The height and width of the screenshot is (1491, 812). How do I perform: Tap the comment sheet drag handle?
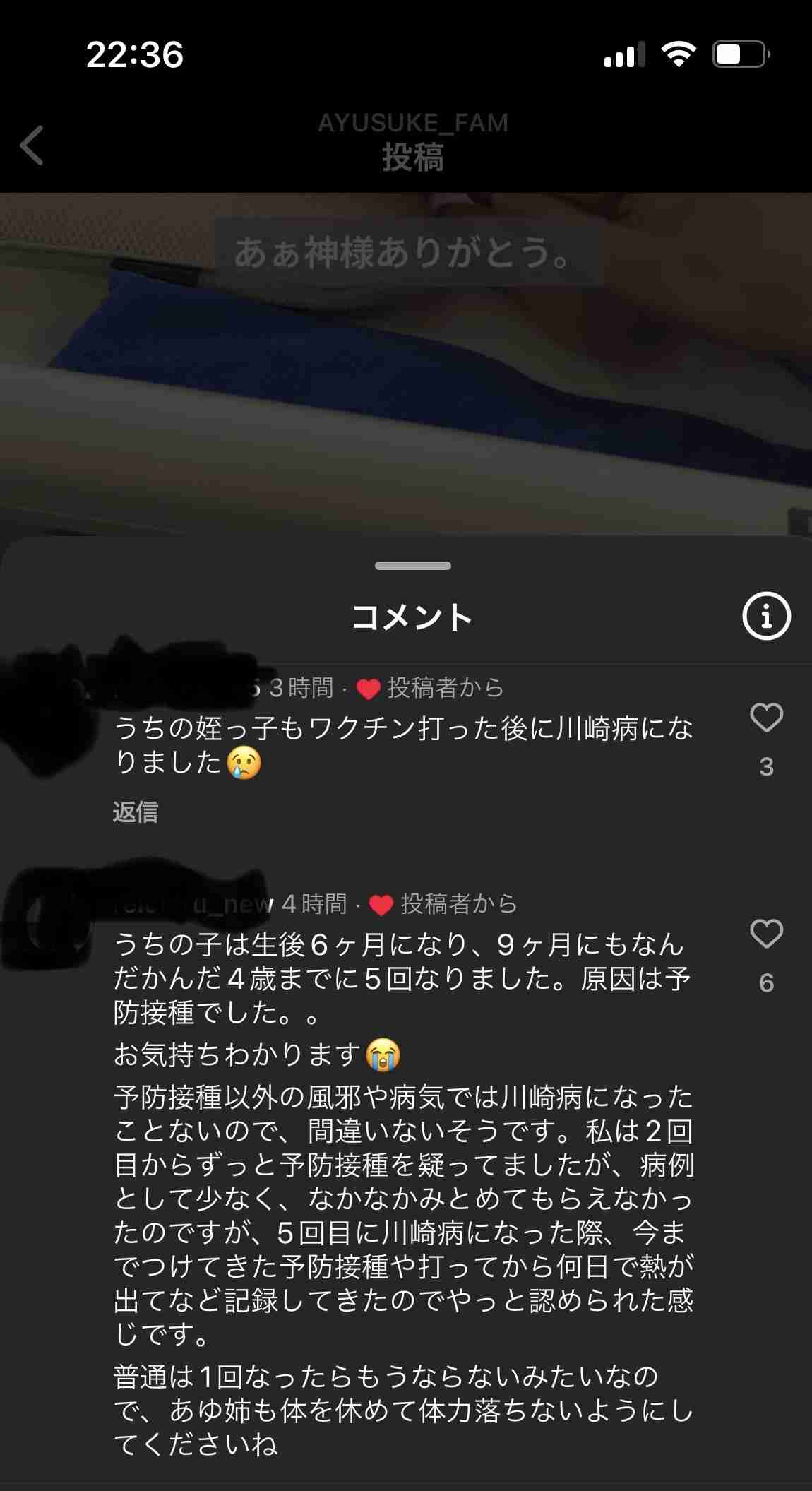(413, 565)
